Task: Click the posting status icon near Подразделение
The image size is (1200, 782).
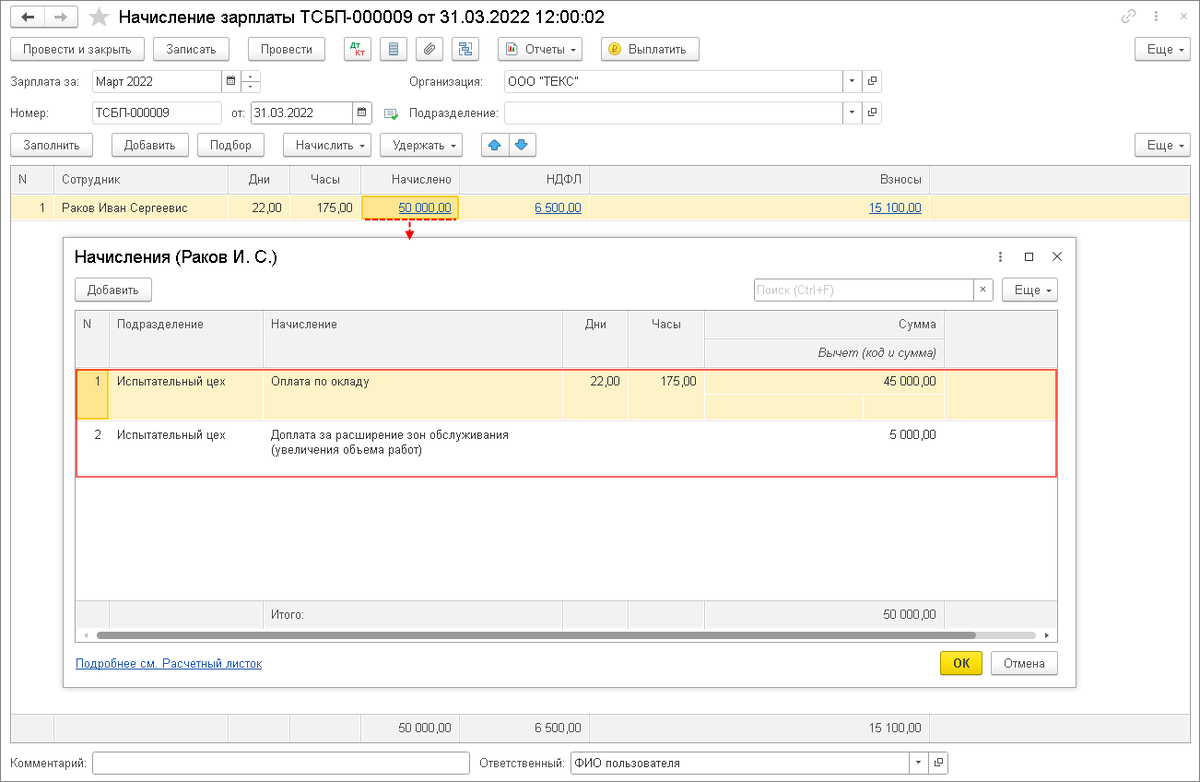Action: pyautogui.click(x=391, y=113)
